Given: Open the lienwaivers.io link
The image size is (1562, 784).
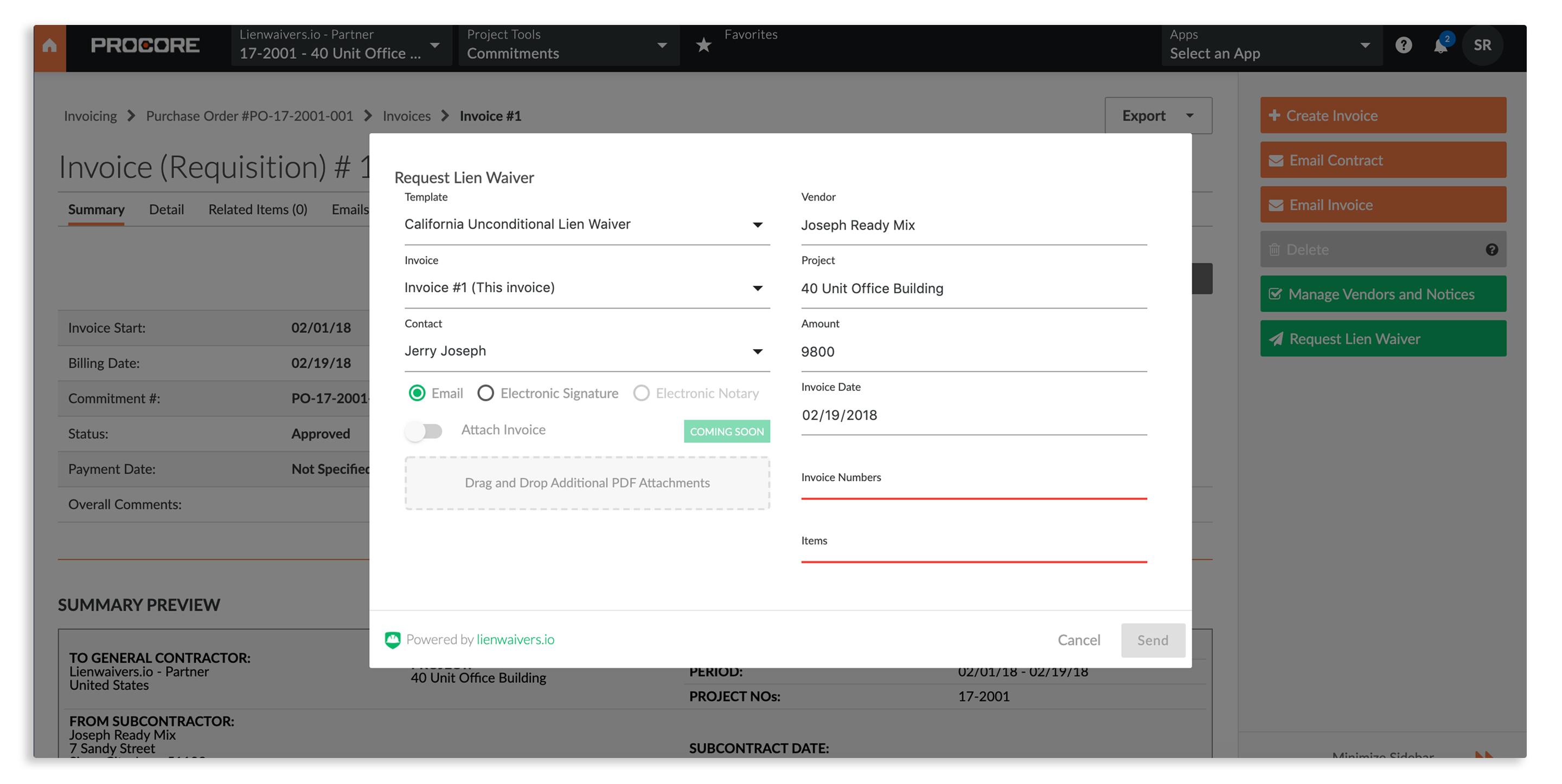Looking at the screenshot, I should pos(515,639).
